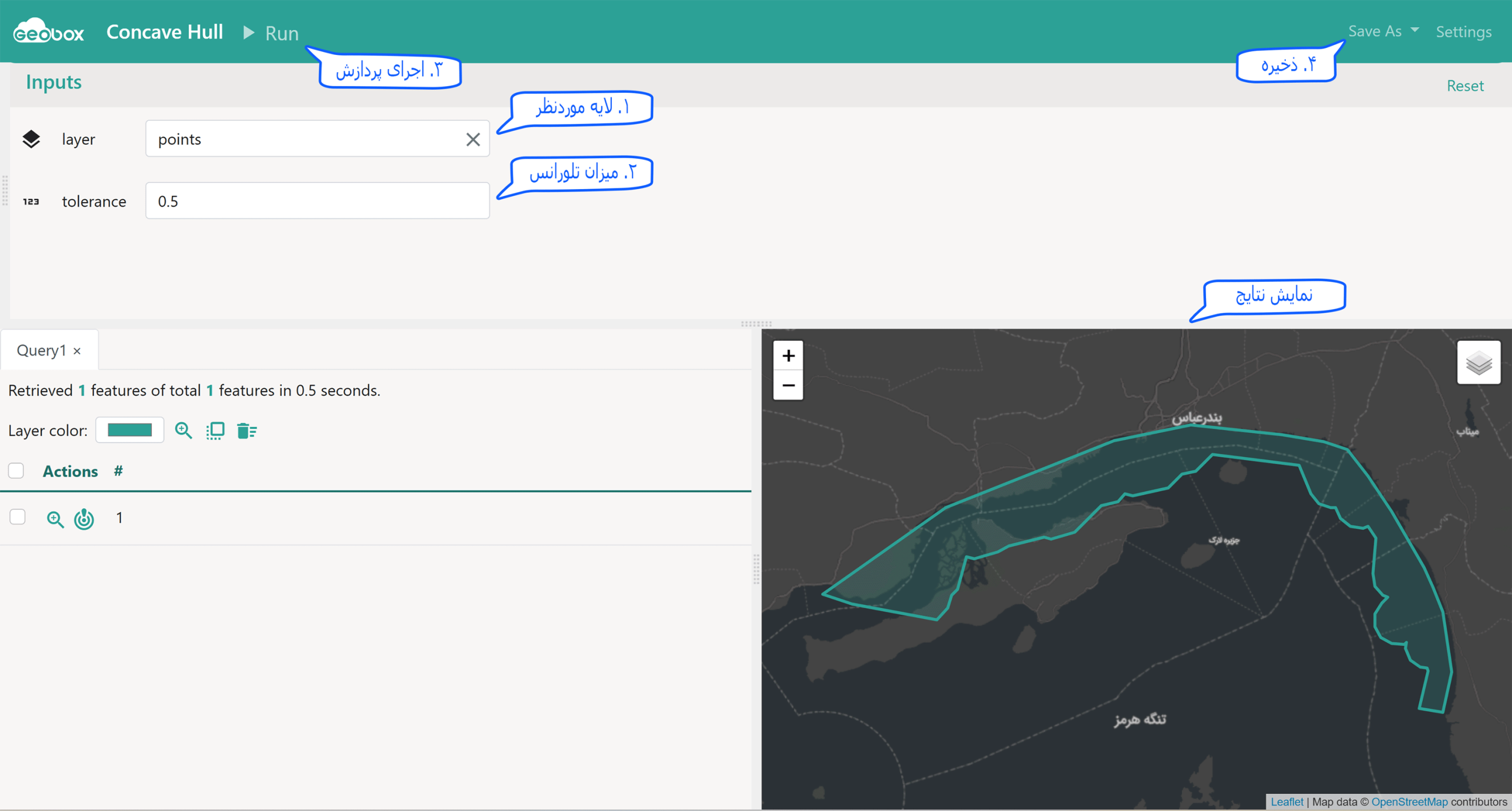Run the Concave Hull process

[271, 32]
